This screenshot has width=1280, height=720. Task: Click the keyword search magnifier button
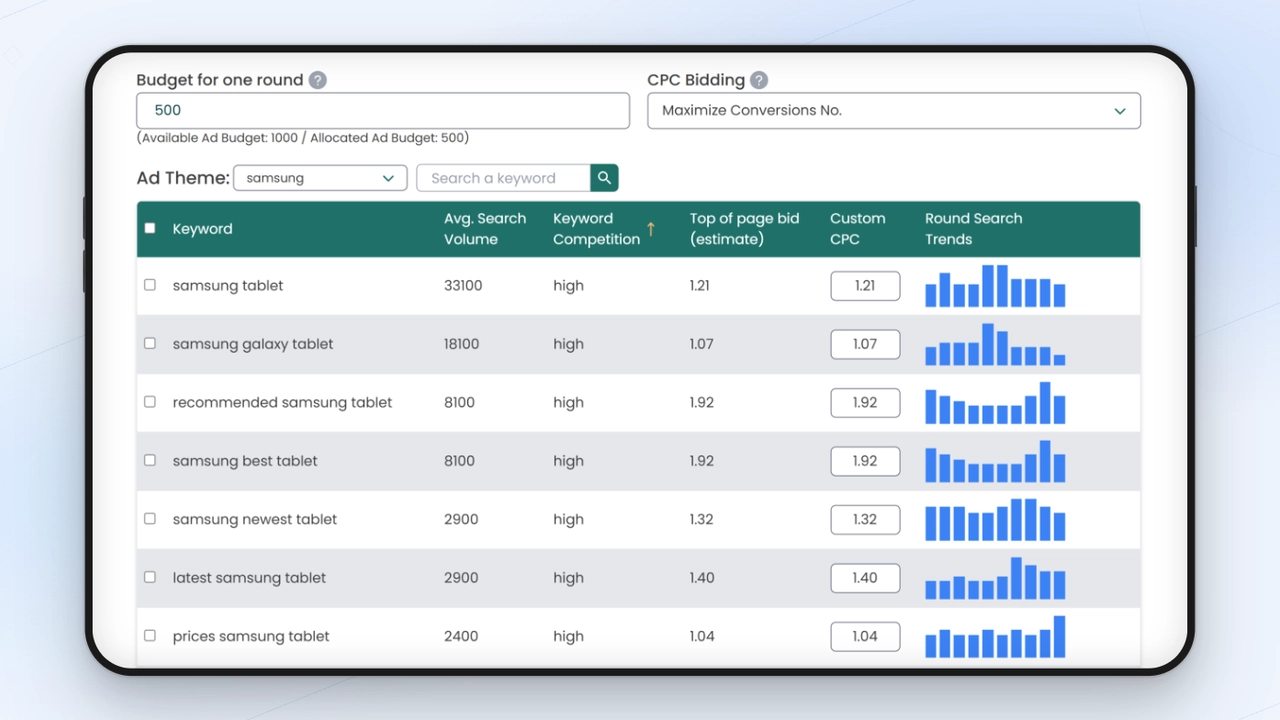(604, 177)
